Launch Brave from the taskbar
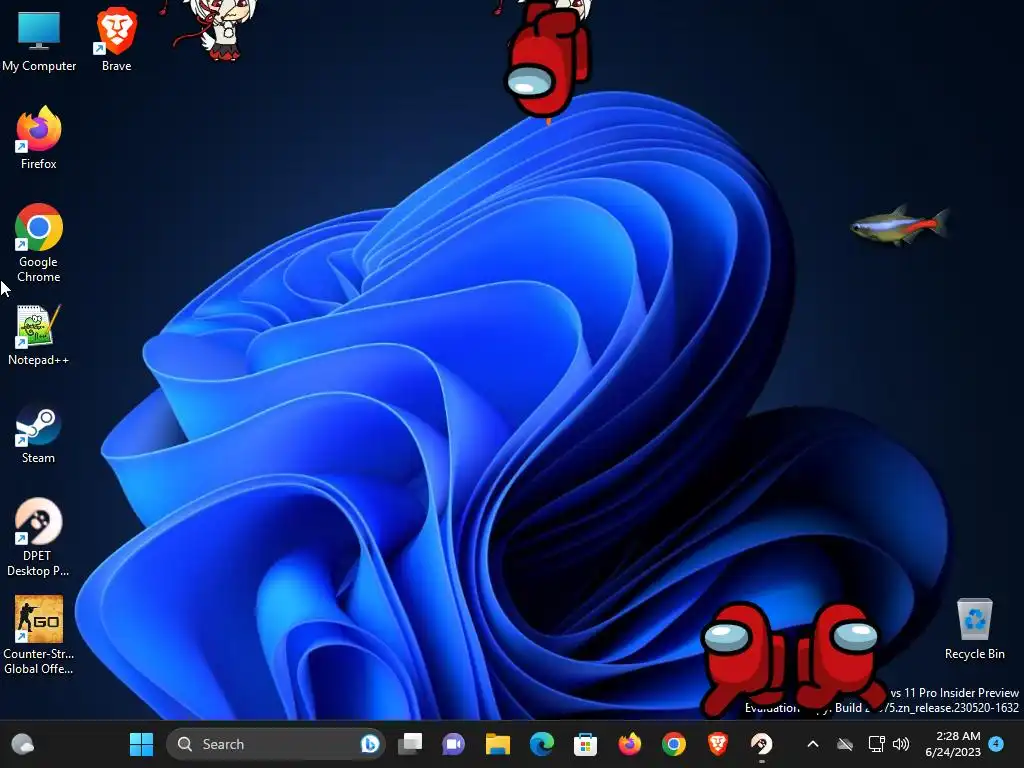The height and width of the screenshot is (768, 1024). (717, 744)
